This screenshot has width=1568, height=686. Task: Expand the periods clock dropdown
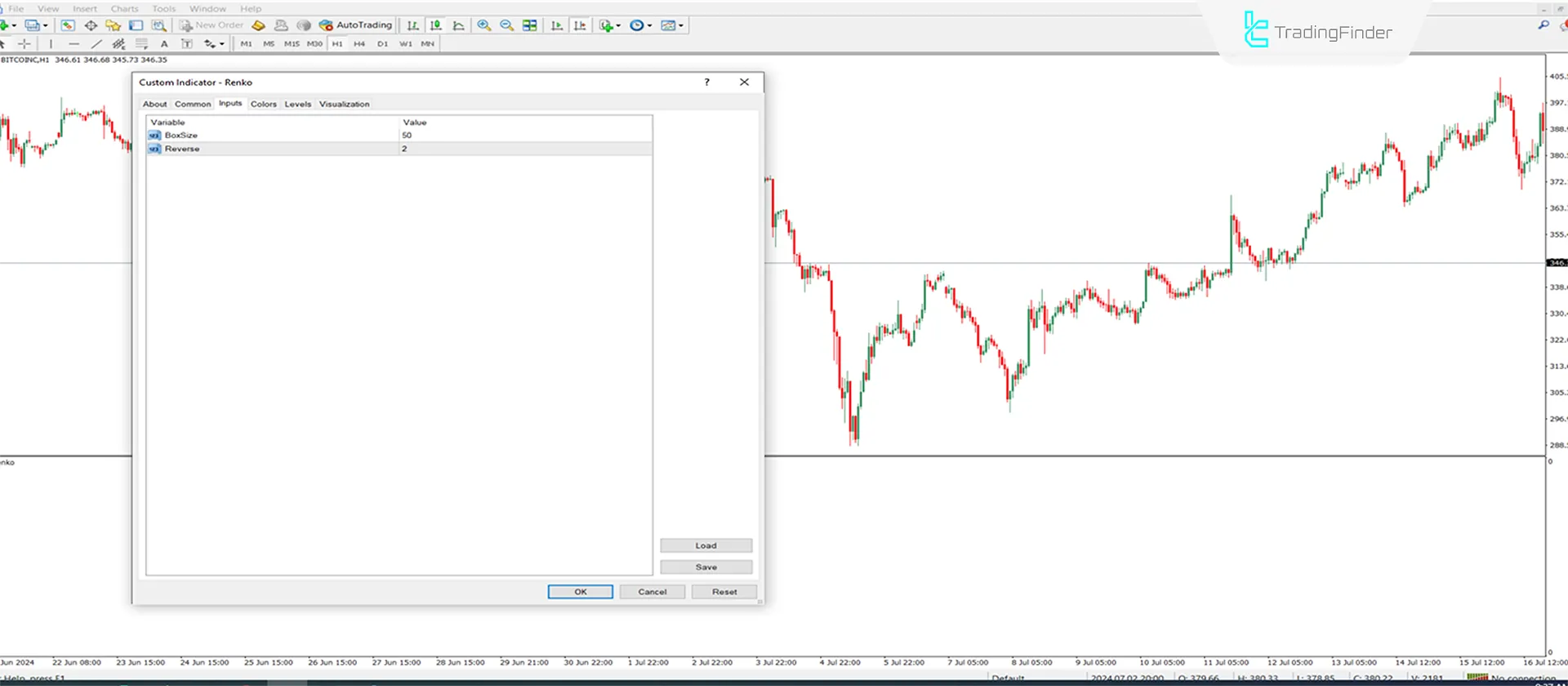click(641, 25)
